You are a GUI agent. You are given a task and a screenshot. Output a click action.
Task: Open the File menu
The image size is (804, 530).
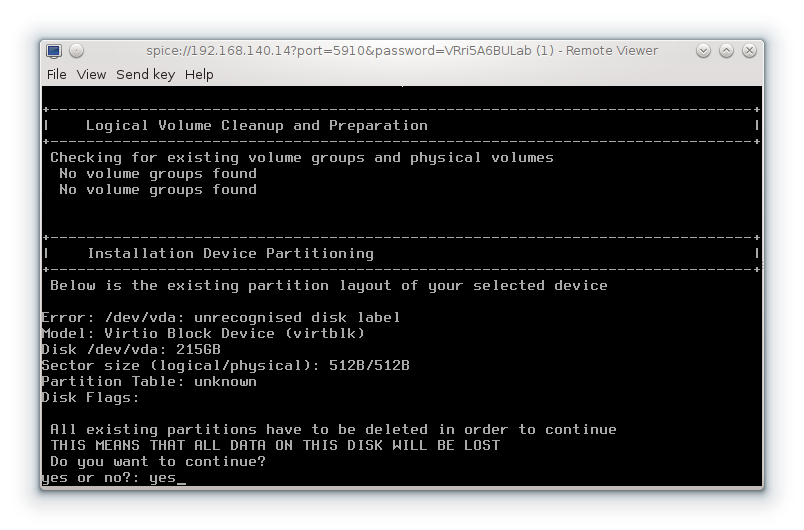click(x=57, y=74)
